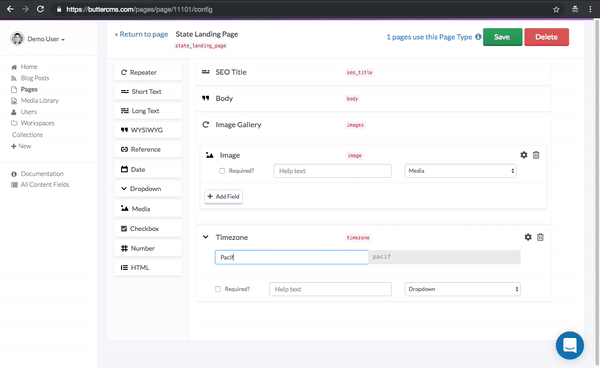600x368 pixels.
Task: Click the Demo User avatar
Action: click(17, 39)
